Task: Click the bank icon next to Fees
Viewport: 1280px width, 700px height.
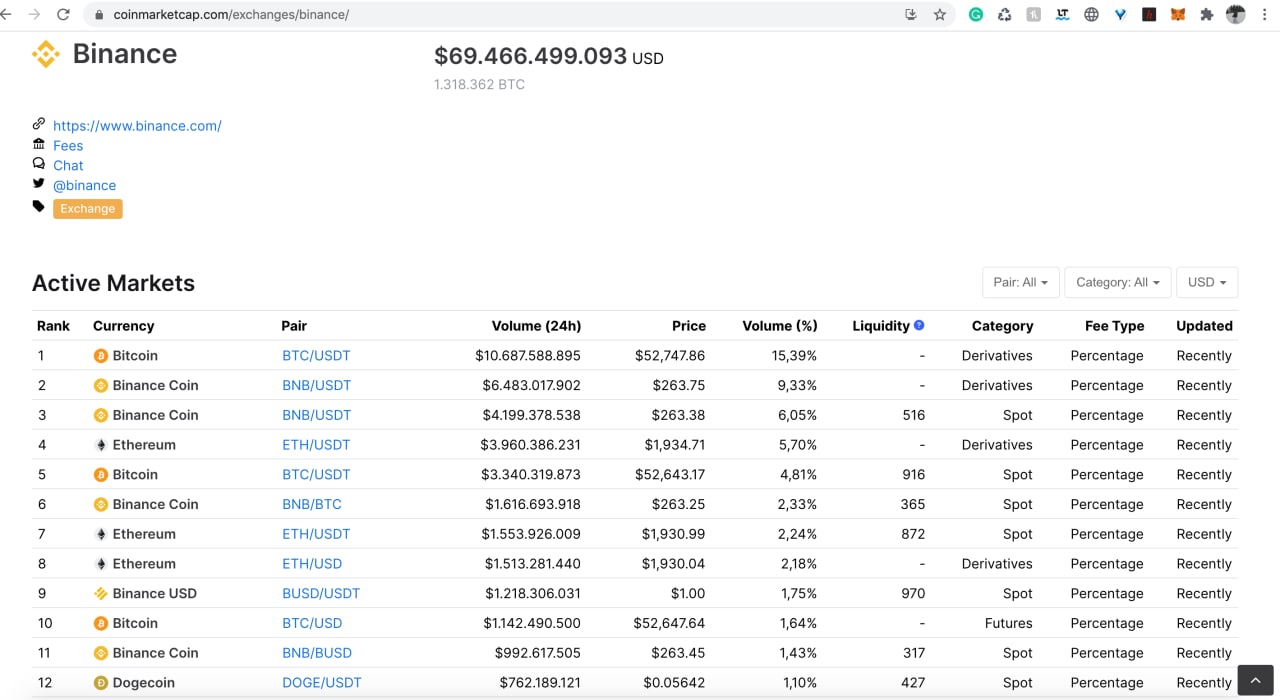Action: [39, 144]
